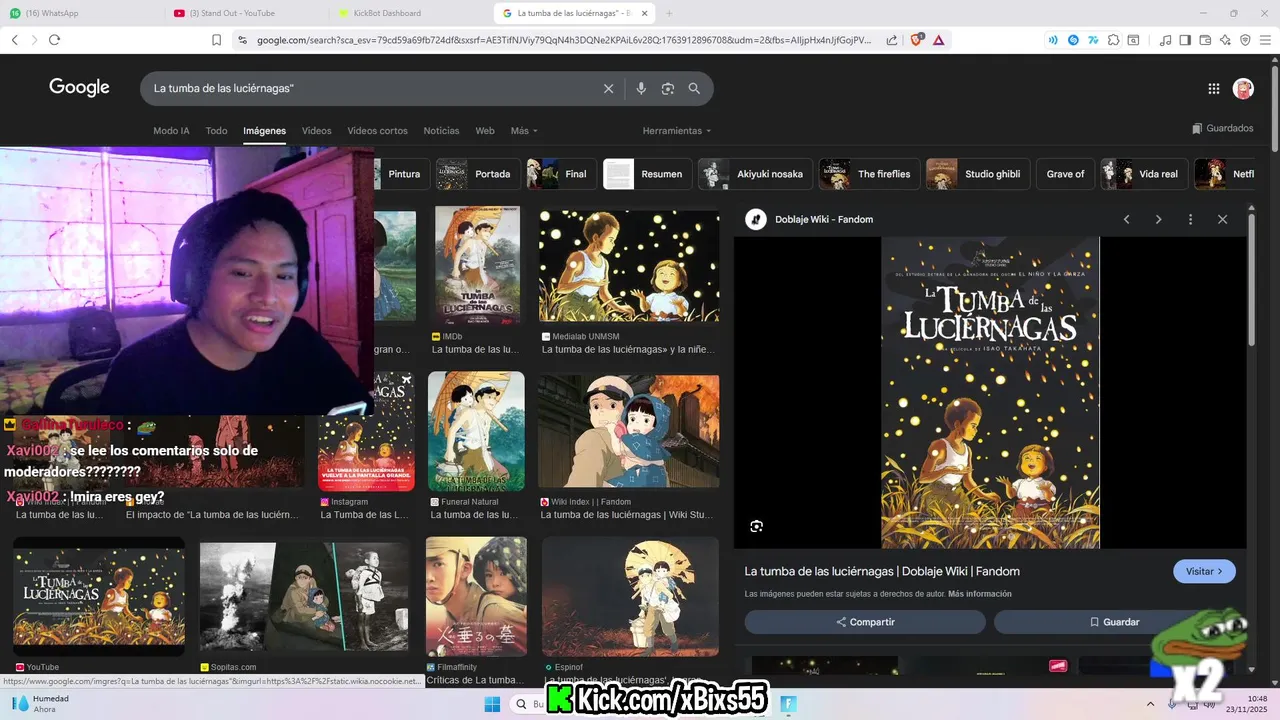This screenshot has height=720, width=1280.
Task: Click the Guardar button
Action: pos(1114,622)
